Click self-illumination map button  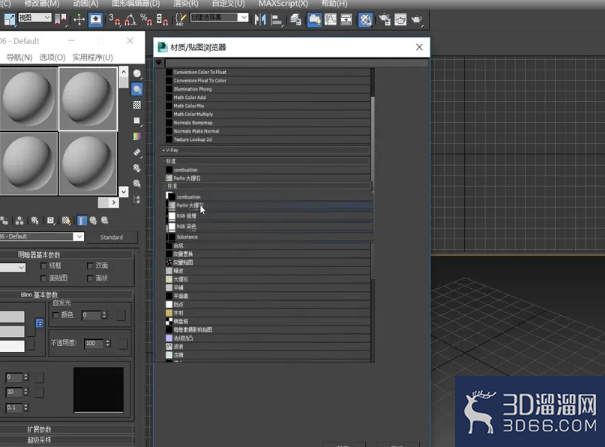coord(121,315)
